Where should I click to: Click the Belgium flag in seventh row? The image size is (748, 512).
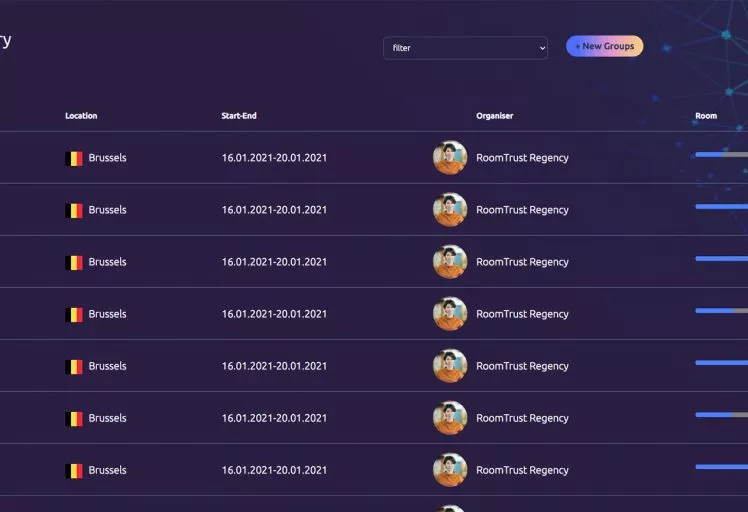74,470
